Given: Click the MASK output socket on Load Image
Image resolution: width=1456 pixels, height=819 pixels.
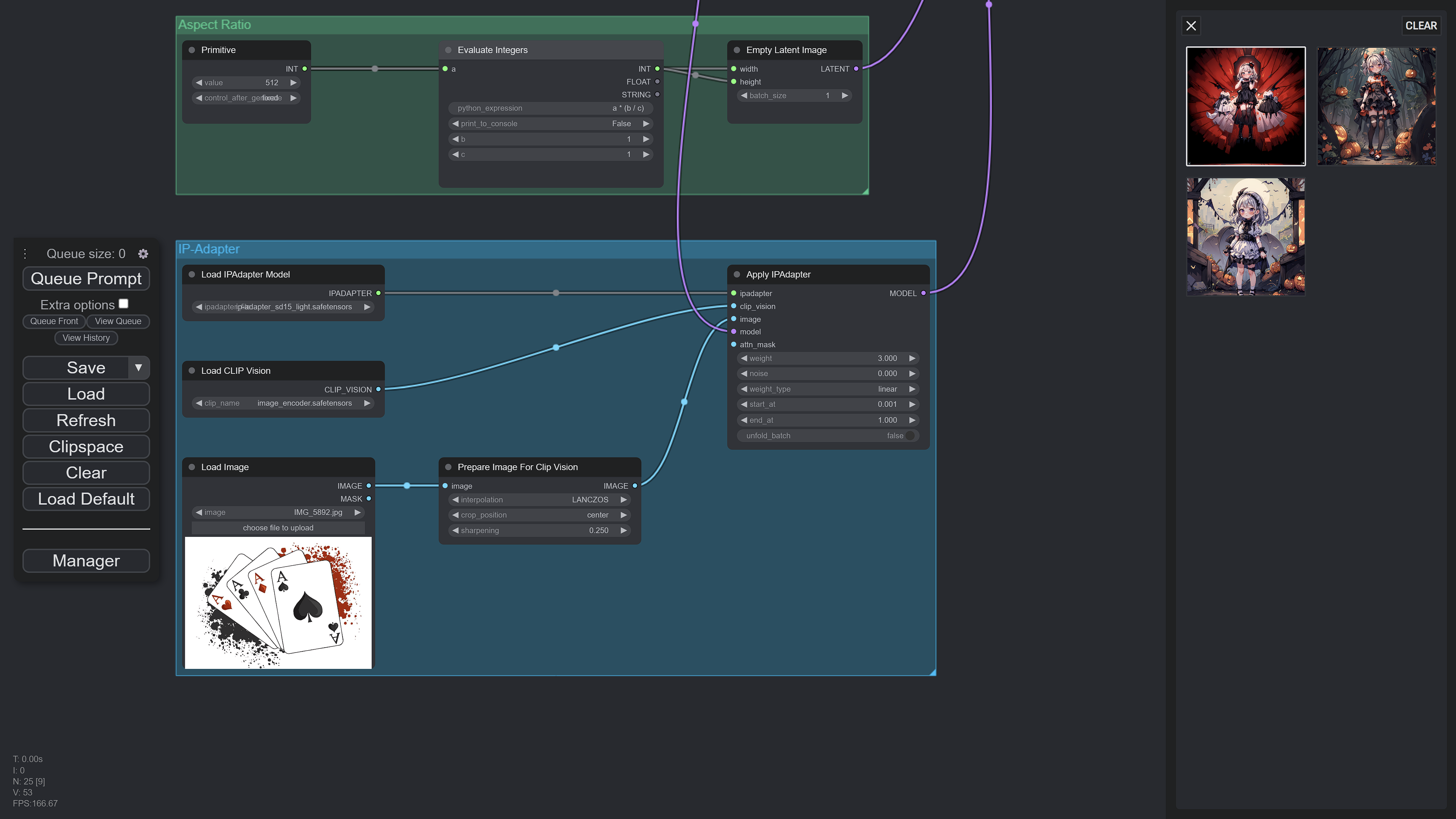Looking at the screenshot, I should pyautogui.click(x=368, y=499).
